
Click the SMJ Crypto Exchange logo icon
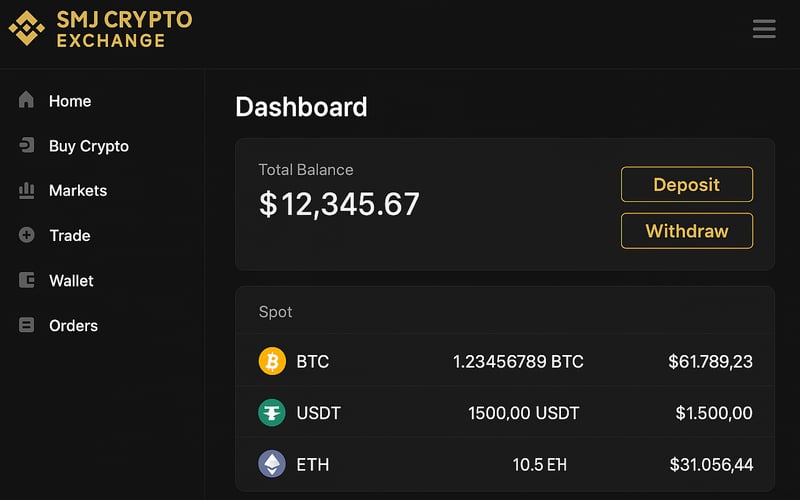[x=27, y=29]
